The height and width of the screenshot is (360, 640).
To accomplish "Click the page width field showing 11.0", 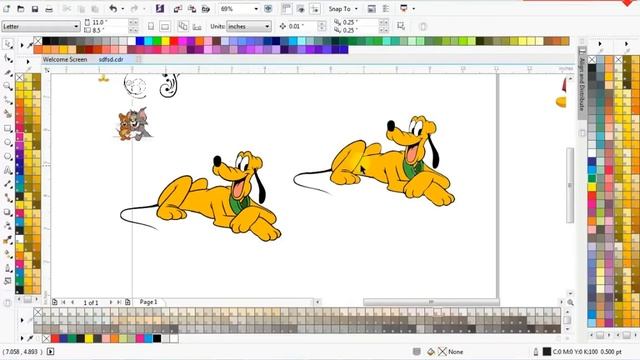I will click(109, 22).
